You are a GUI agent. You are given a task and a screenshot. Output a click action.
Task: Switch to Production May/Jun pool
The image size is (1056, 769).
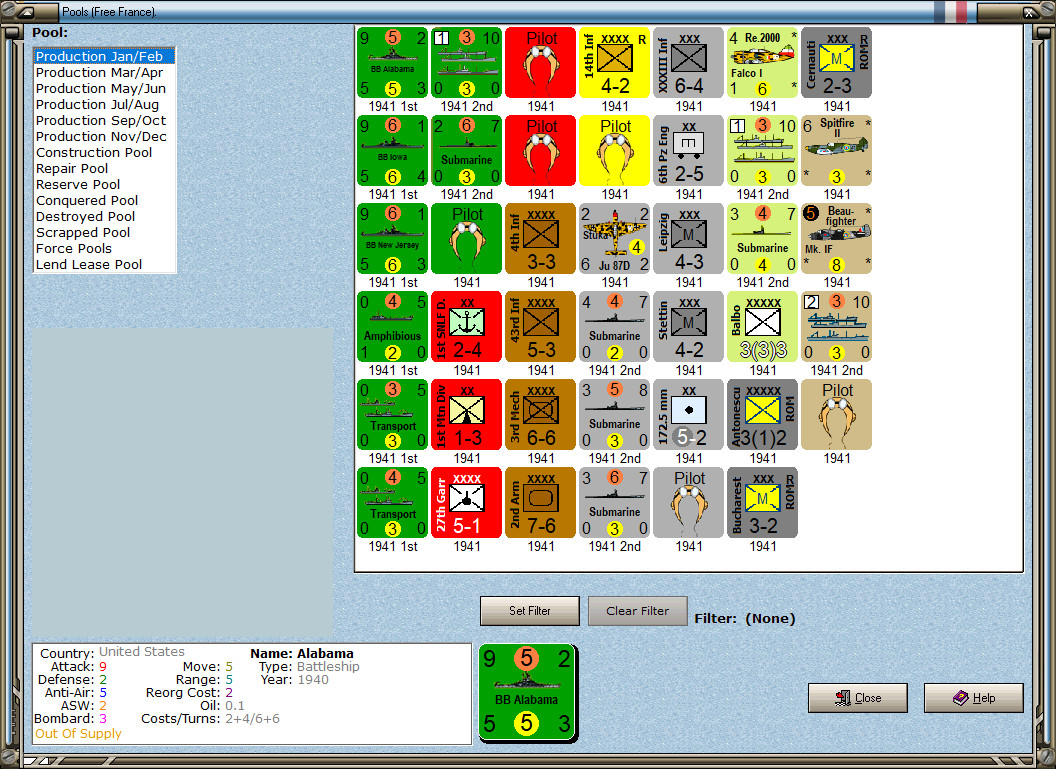(104, 89)
